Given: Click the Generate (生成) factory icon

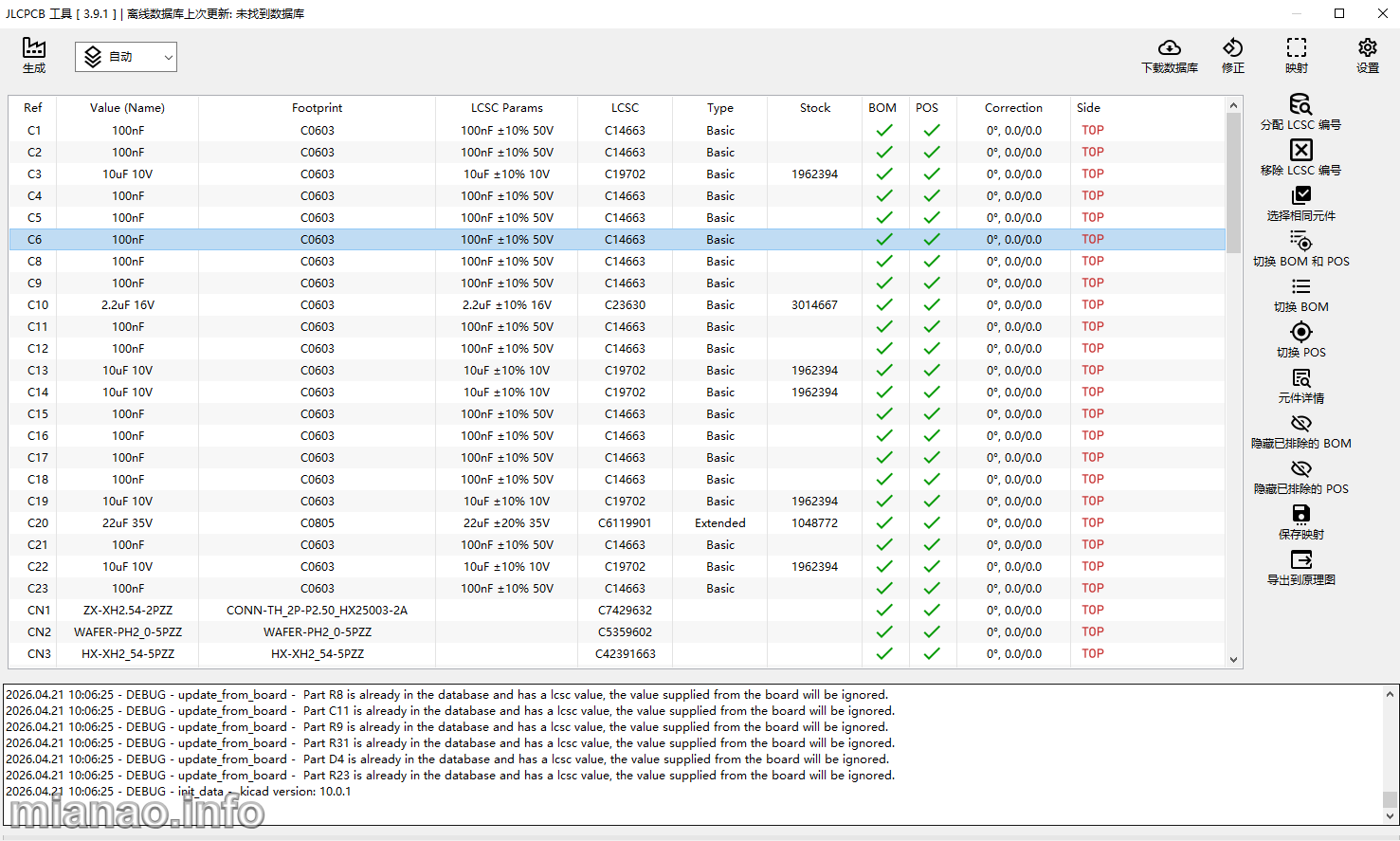Looking at the screenshot, I should coord(34,48).
